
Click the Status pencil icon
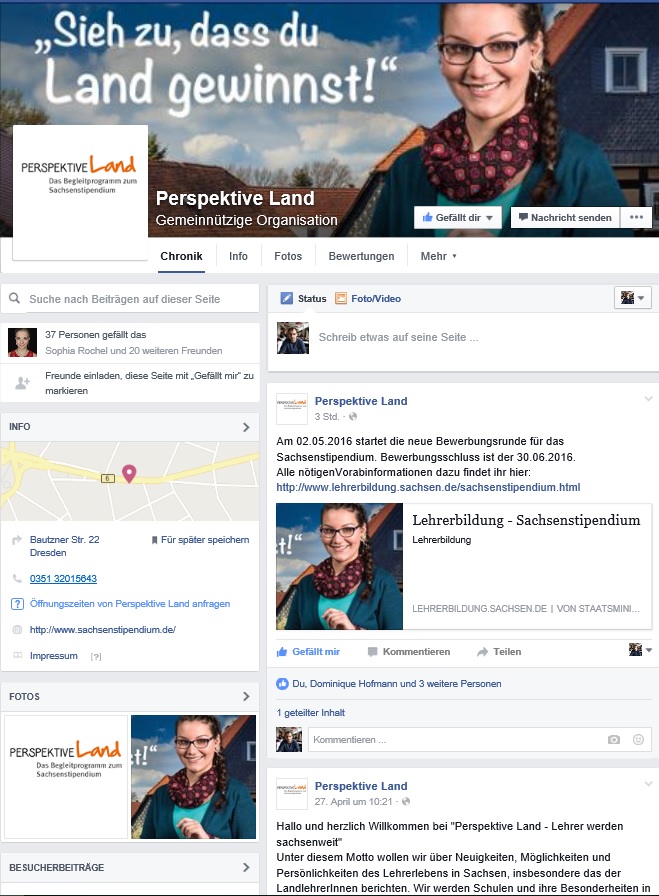pyautogui.click(x=286, y=298)
